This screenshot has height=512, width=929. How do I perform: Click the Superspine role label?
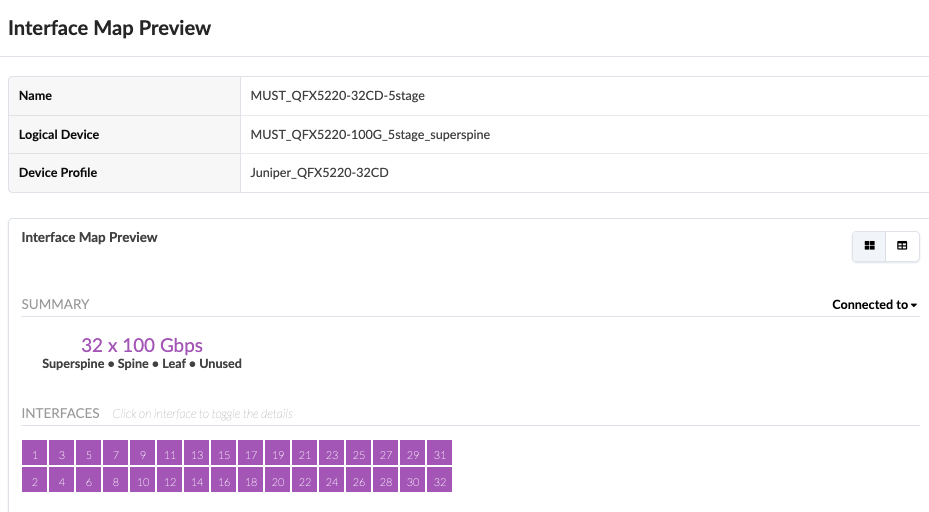click(x=75, y=364)
